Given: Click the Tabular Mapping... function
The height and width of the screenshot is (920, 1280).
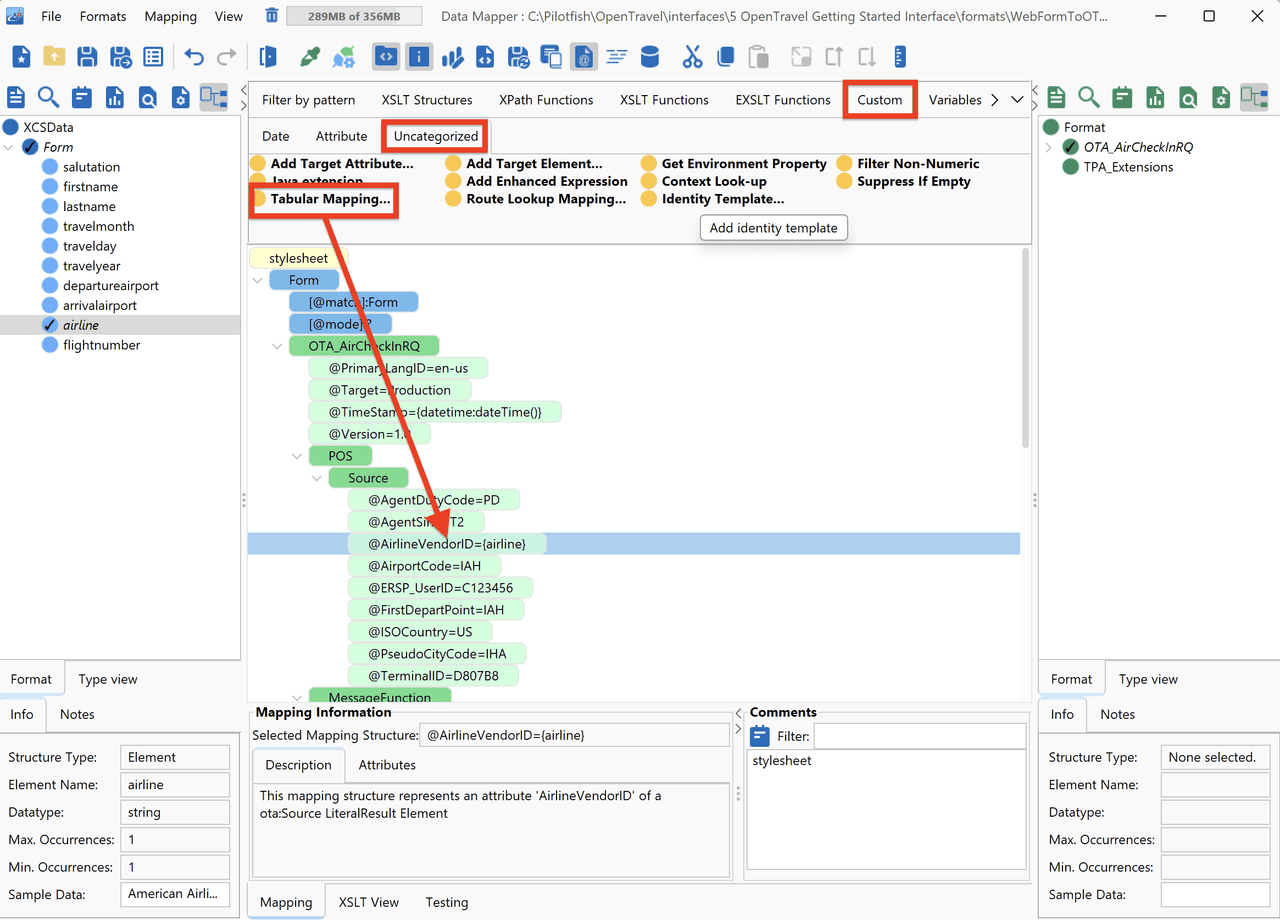Looking at the screenshot, I should tap(330, 199).
